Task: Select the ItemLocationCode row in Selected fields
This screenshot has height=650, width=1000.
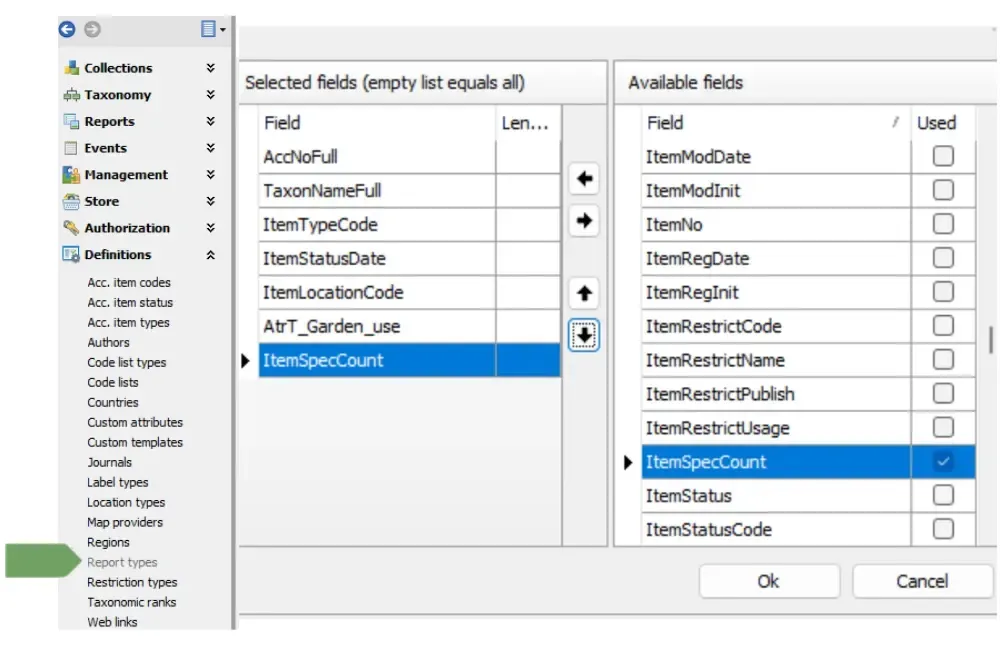Action: [x=409, y=292]
